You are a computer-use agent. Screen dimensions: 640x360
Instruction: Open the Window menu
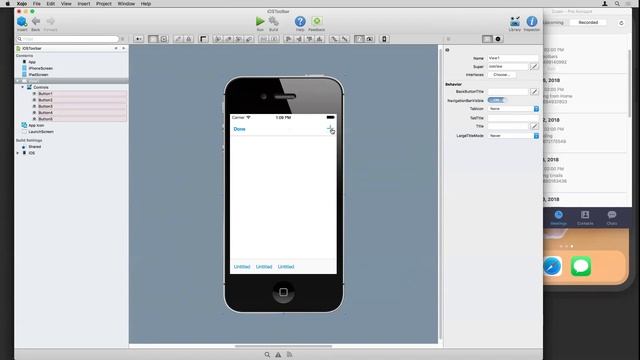coord(126,4)
